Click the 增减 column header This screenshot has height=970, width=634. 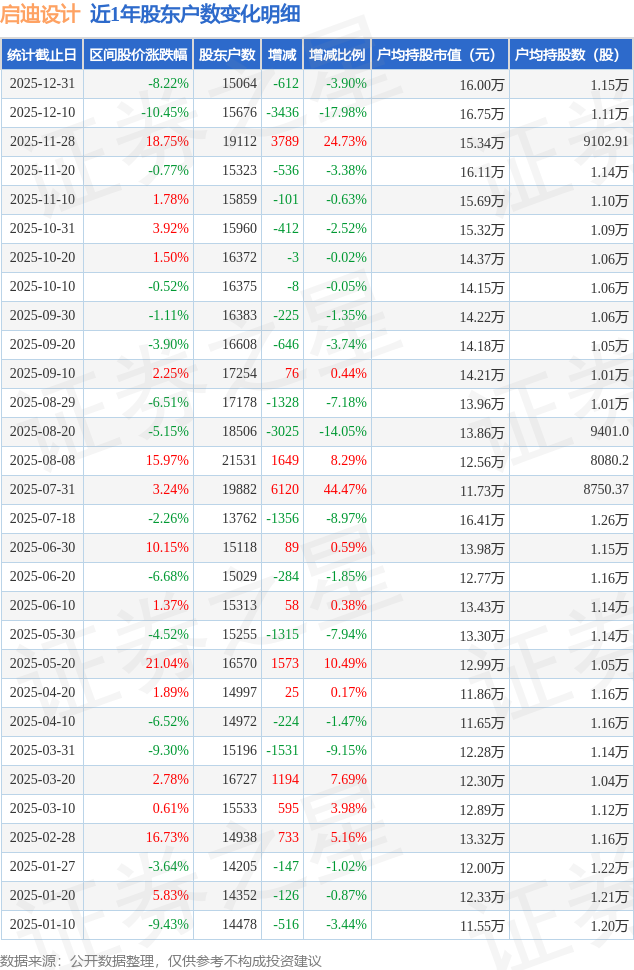[x=283, y=55]
